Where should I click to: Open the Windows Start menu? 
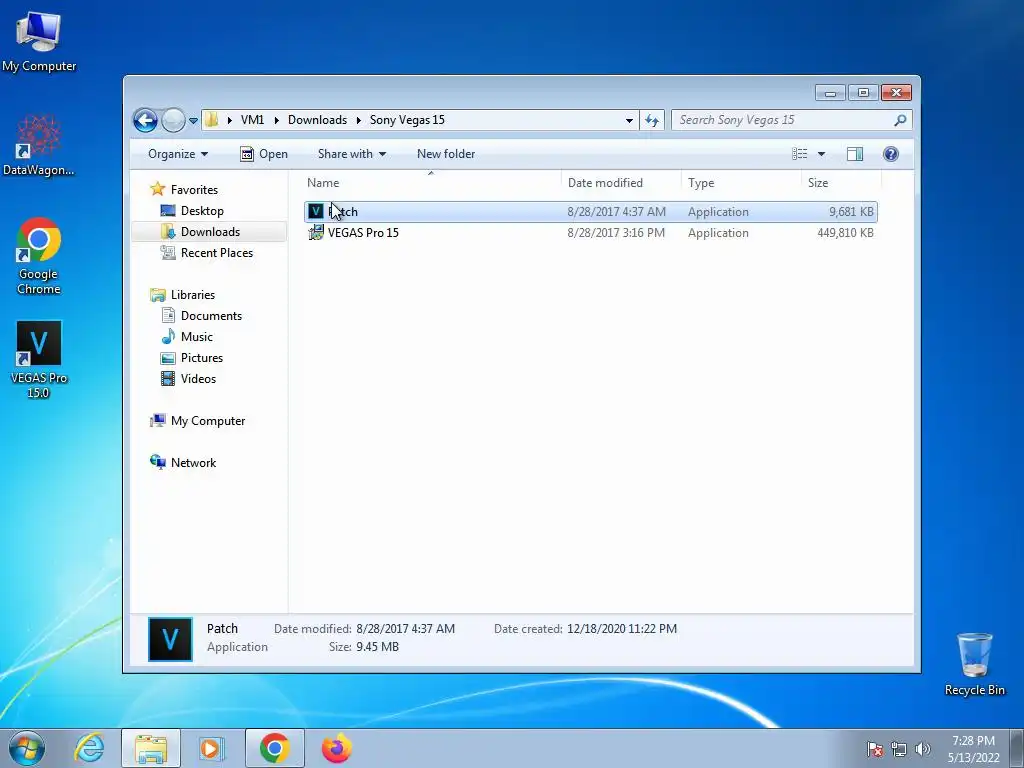(x=27, y=748)
